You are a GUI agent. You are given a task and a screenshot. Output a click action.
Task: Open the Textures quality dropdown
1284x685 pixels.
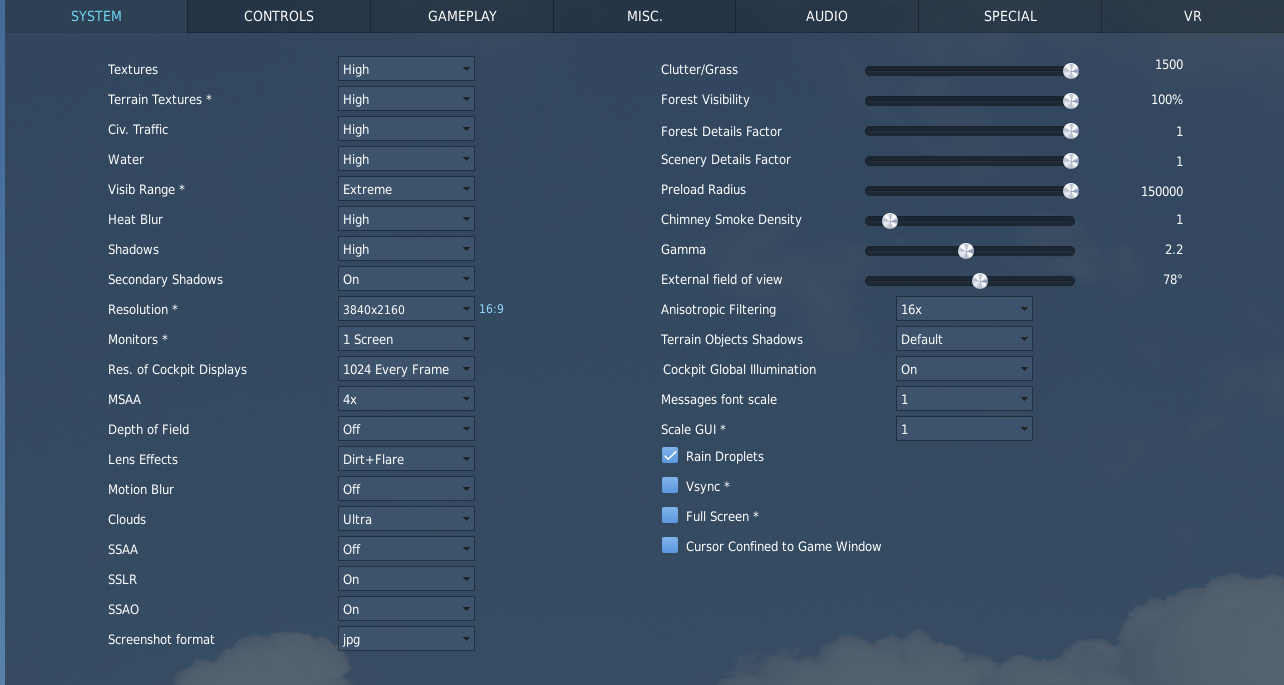pyautogui.click(x=406, y=69)
